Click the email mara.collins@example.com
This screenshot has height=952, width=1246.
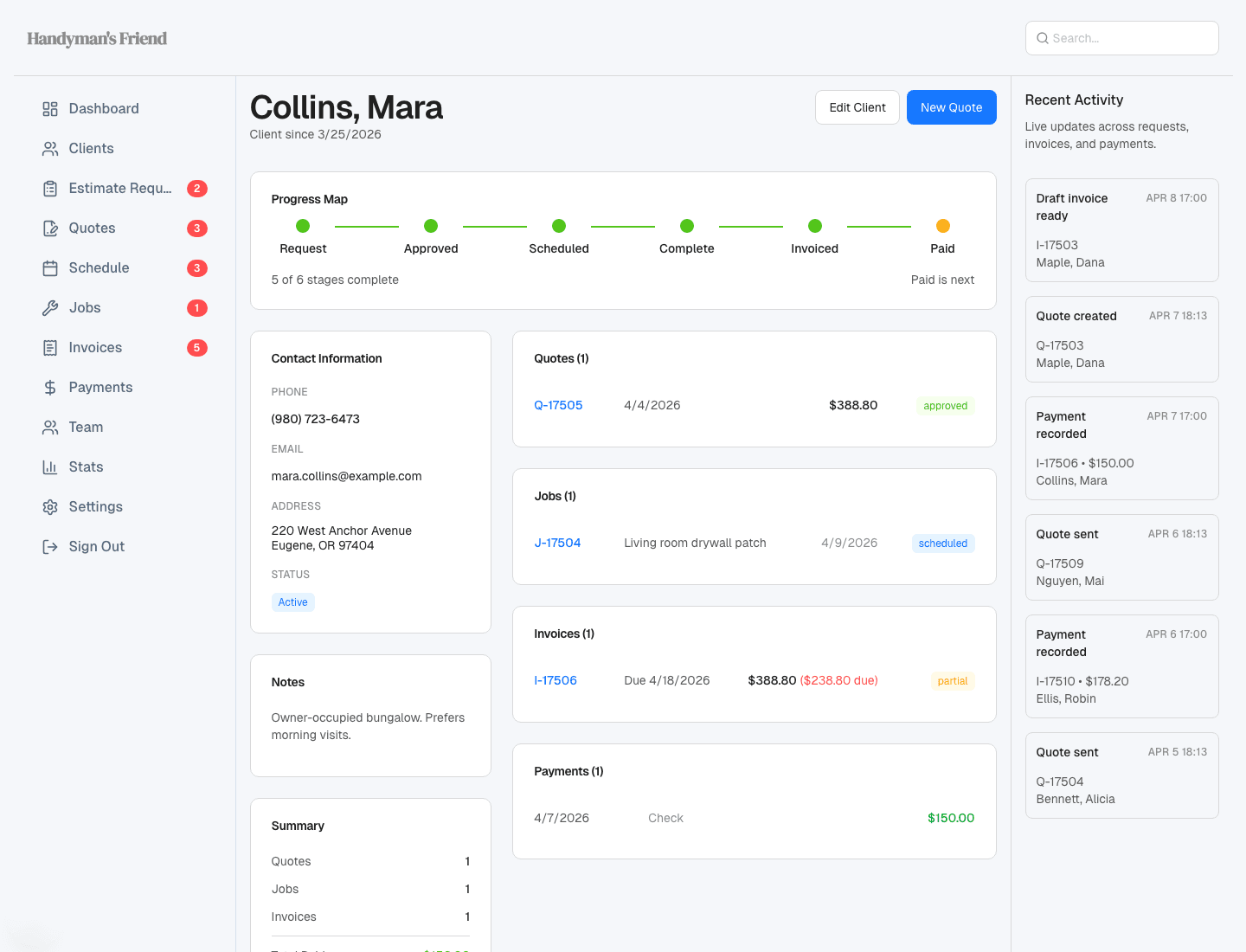pyautogui.click(x=347, y=476)
